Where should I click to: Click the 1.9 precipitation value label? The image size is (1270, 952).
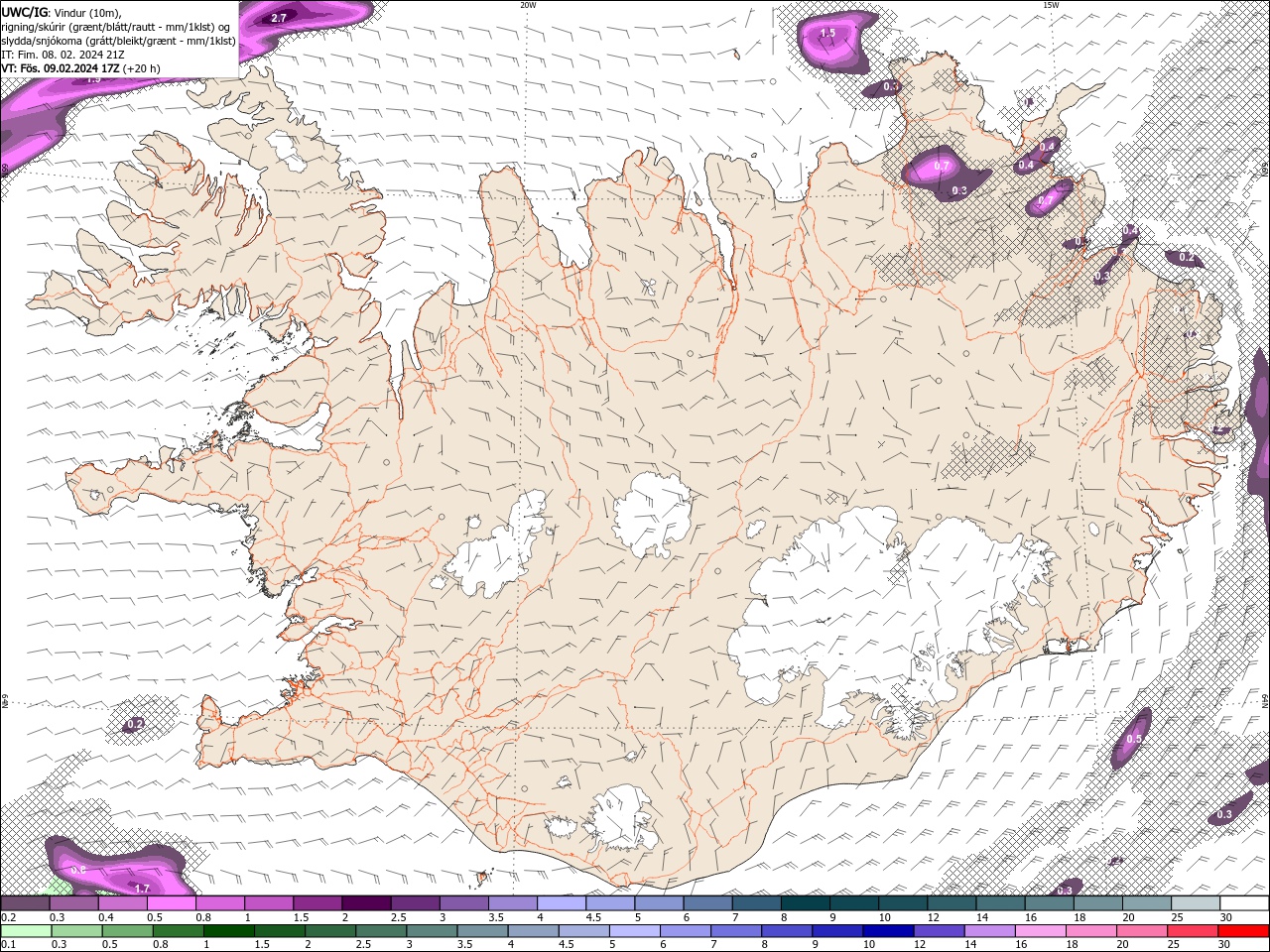94,78
